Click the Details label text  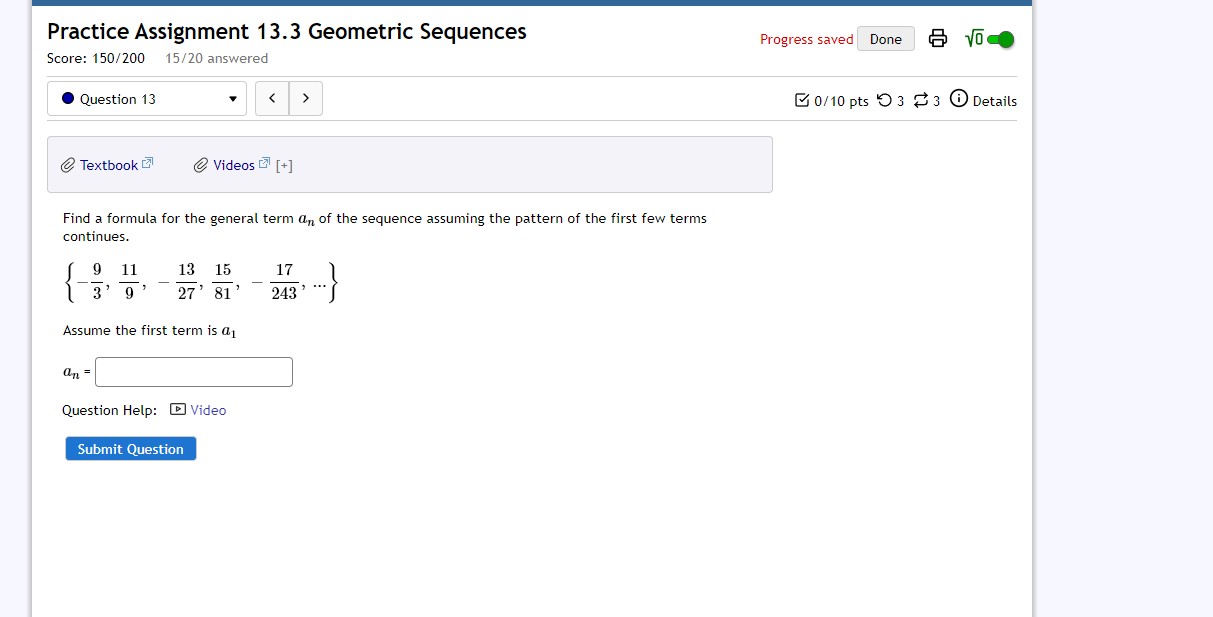click(x=994, y=101)
